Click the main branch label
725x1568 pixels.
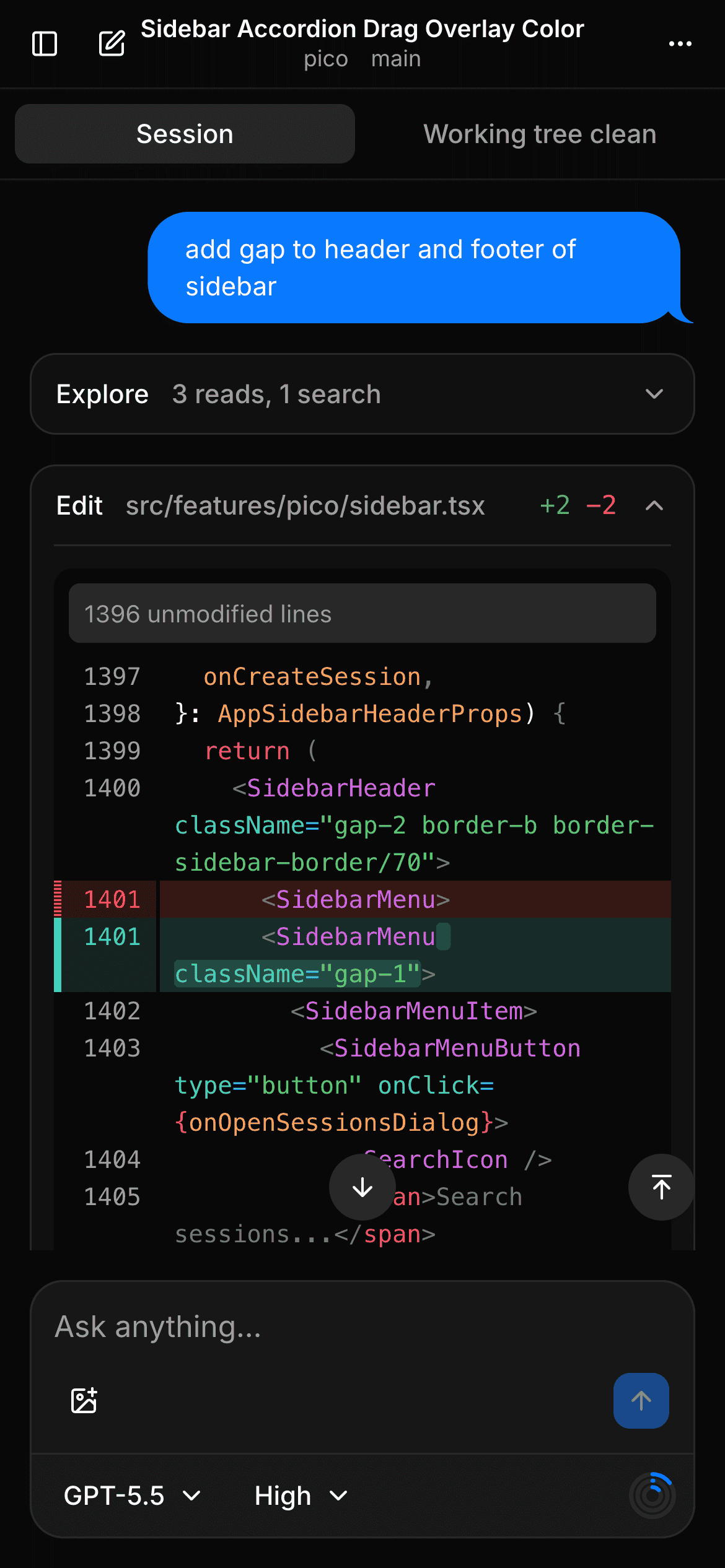point(396,59)
